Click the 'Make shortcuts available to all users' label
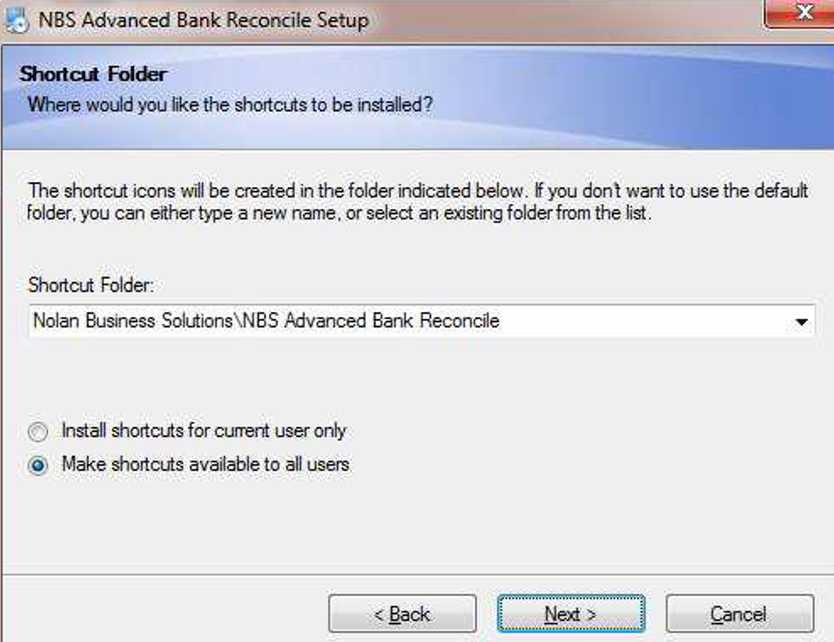834x642 pixels. click(x=205, y=464)
